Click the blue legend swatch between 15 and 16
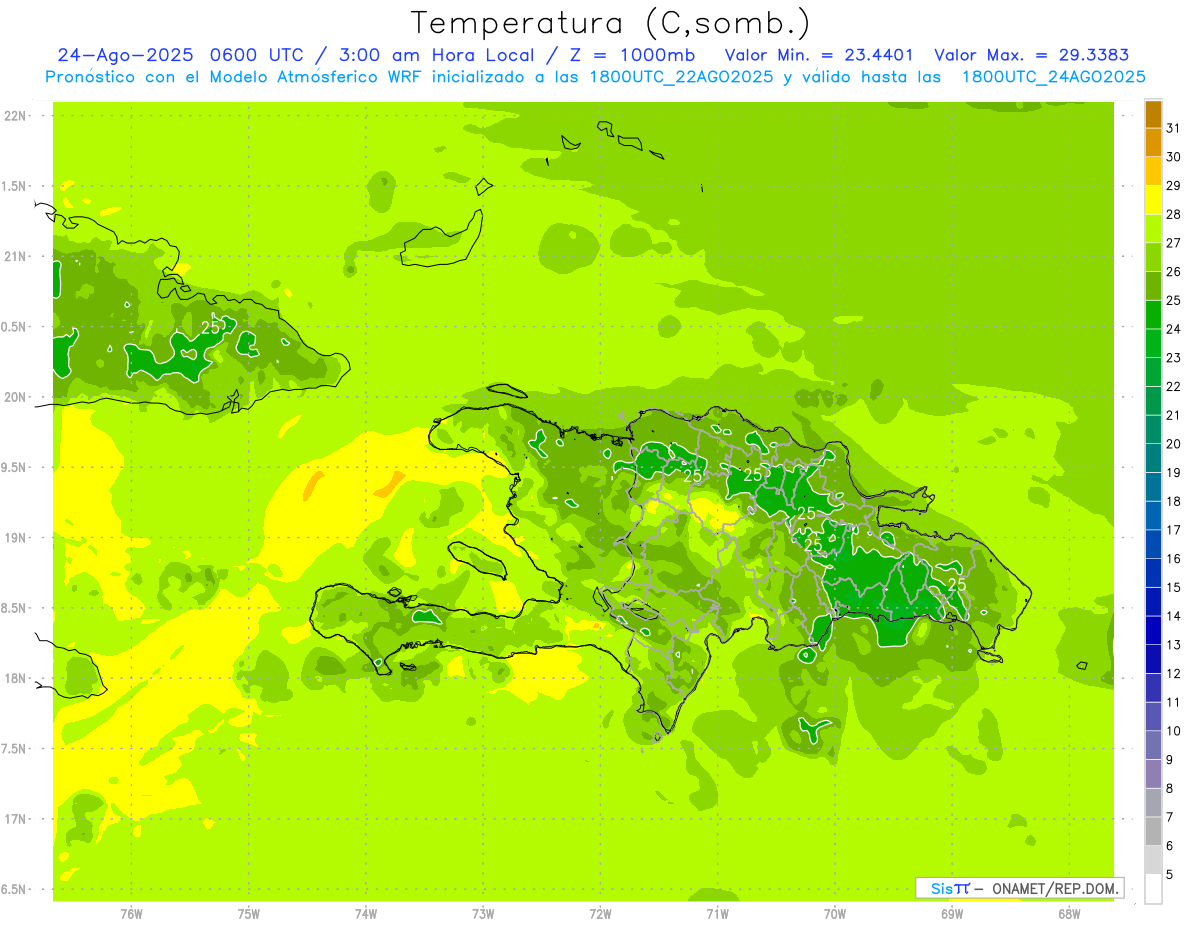Viewport: 1200px width, 927px height. [x=1153, y=574]
